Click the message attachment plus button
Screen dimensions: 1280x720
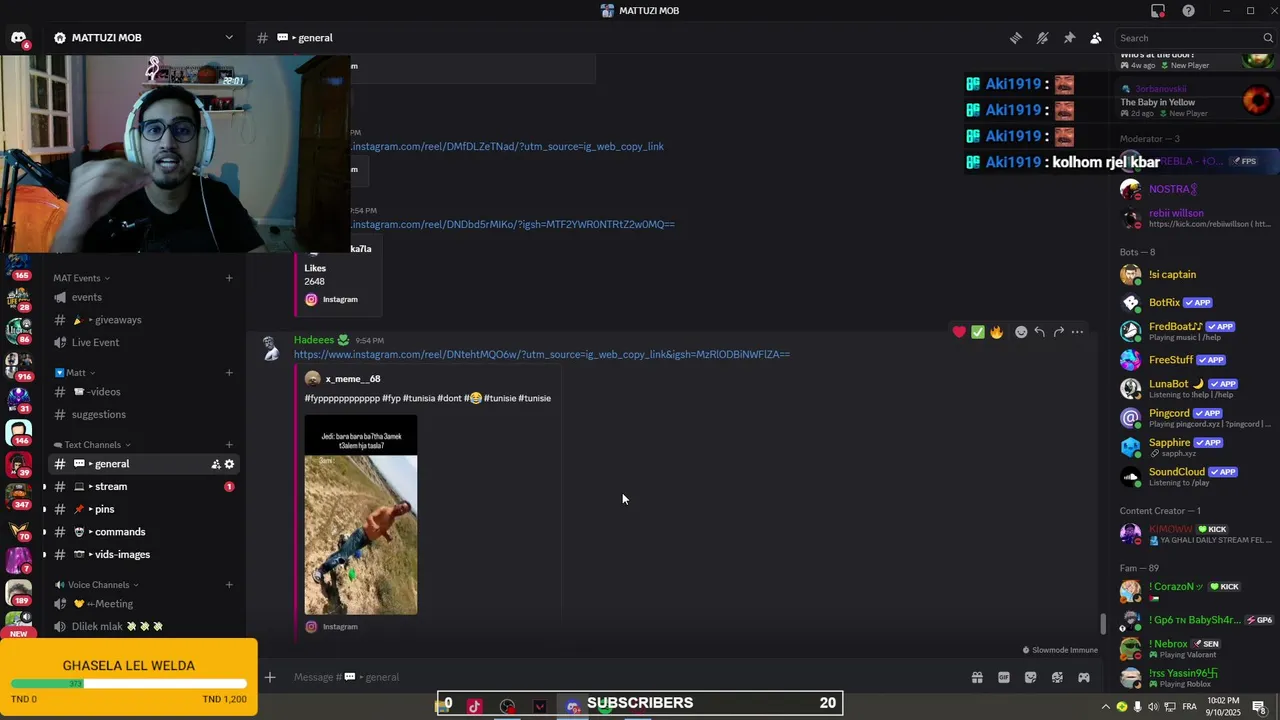click(x=270, y=677)
